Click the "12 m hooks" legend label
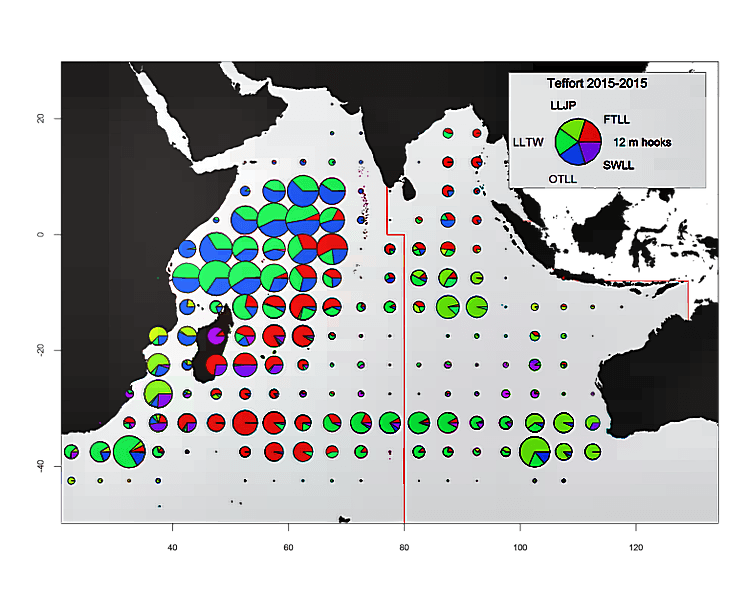The height and width of the screenshot is (600, 750). (642, 143)
